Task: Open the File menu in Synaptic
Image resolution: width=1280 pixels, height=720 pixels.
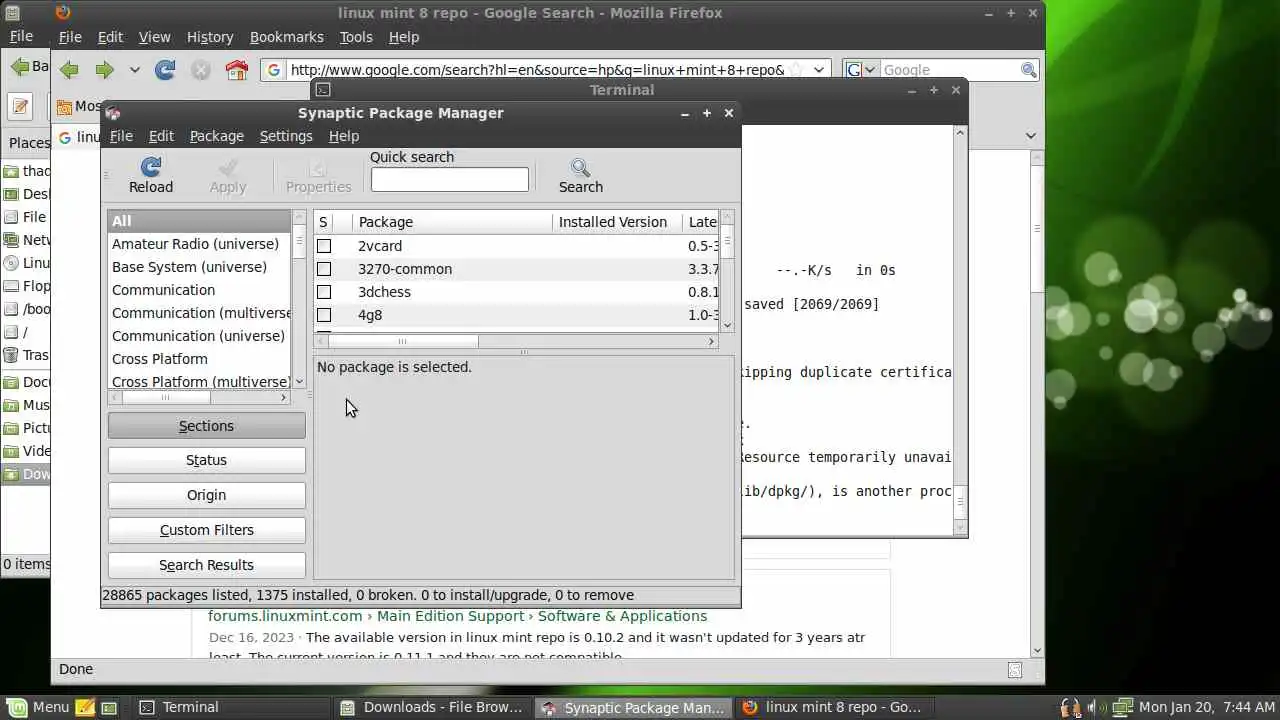Action: pos(121,136)
